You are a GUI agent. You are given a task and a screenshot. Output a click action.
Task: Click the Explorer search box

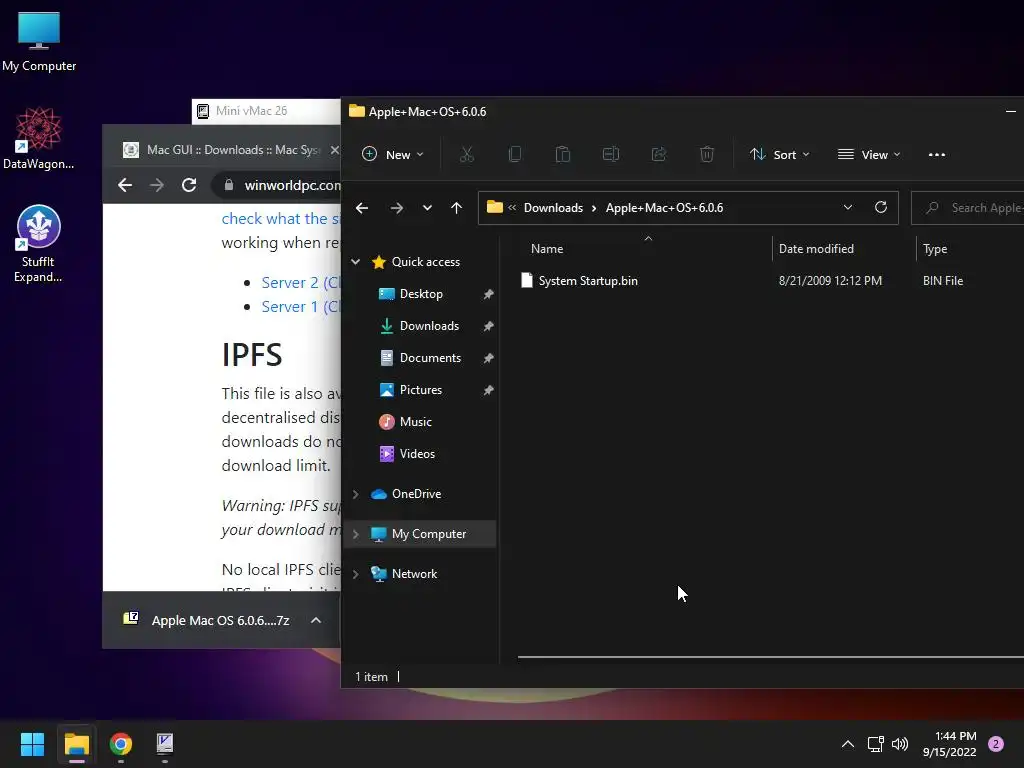968,208
